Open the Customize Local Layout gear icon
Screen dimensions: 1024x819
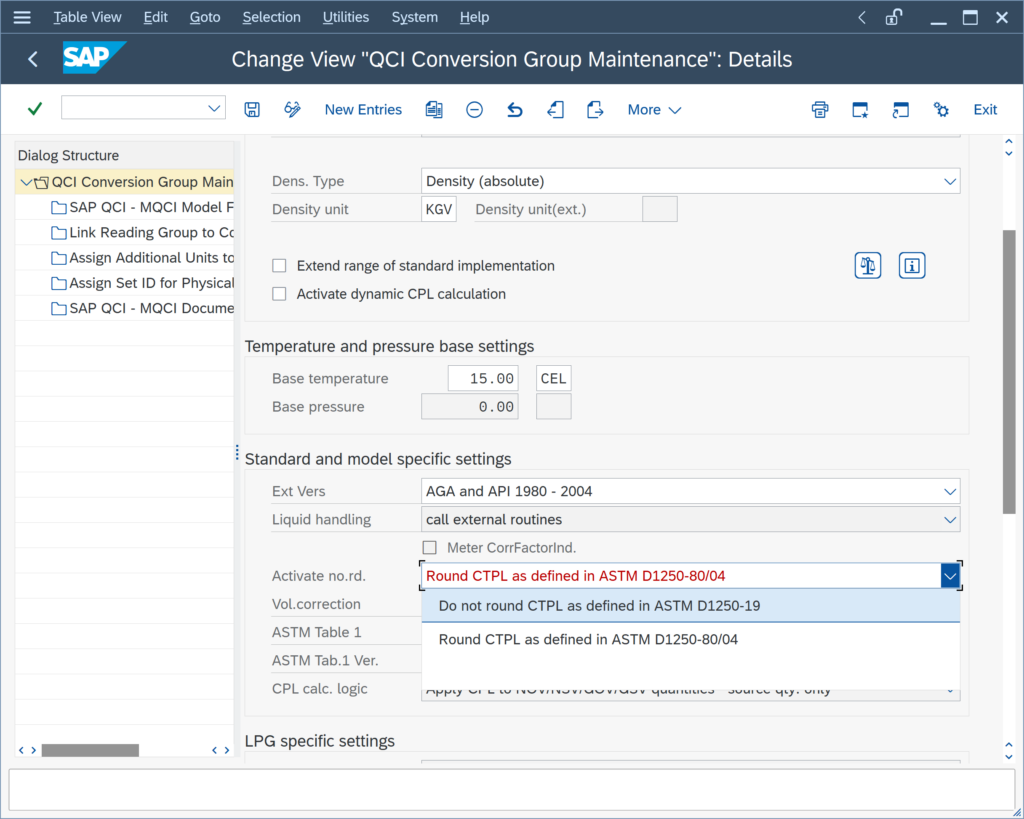[x=941, y=109]
